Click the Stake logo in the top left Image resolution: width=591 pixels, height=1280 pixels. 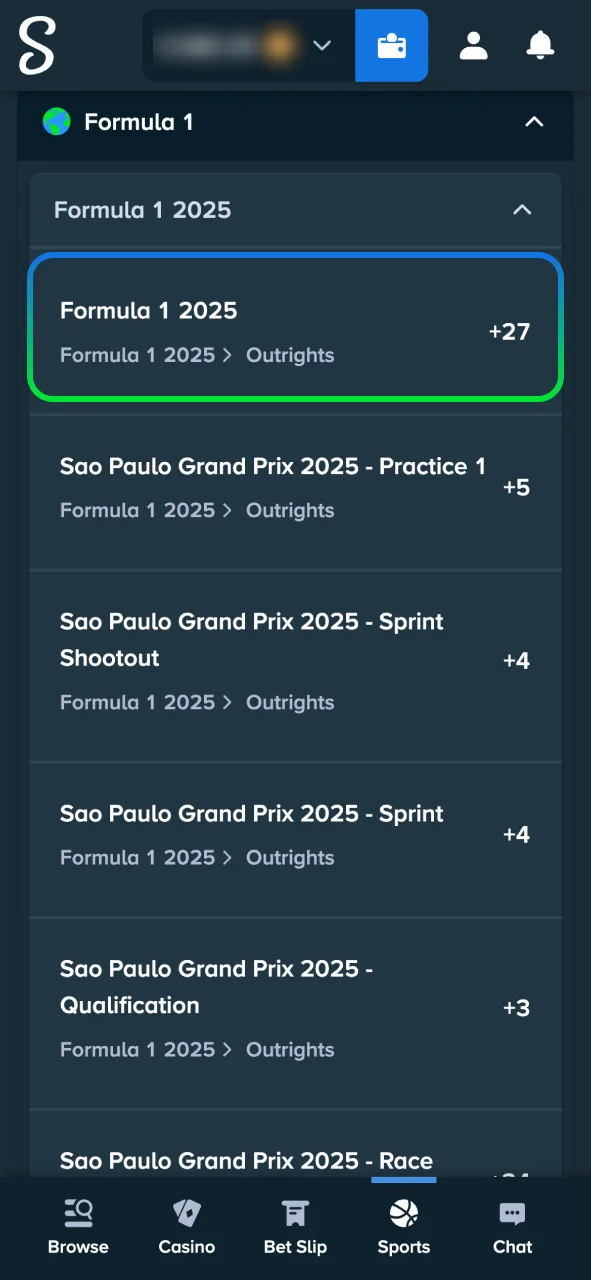36,45
